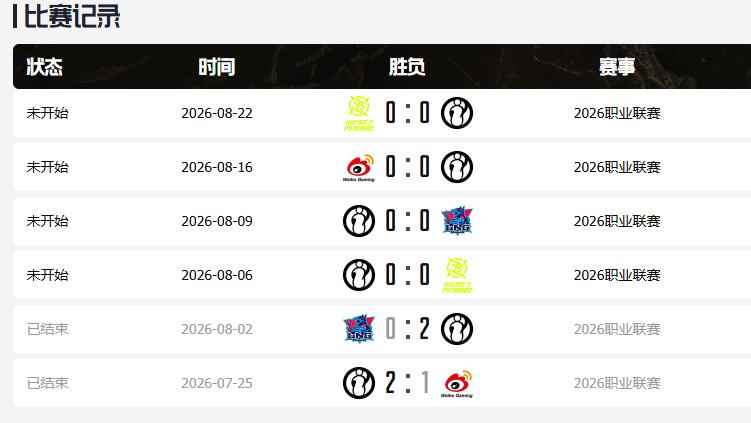Click LNG logo in the 2026-08-09 match

456,221
